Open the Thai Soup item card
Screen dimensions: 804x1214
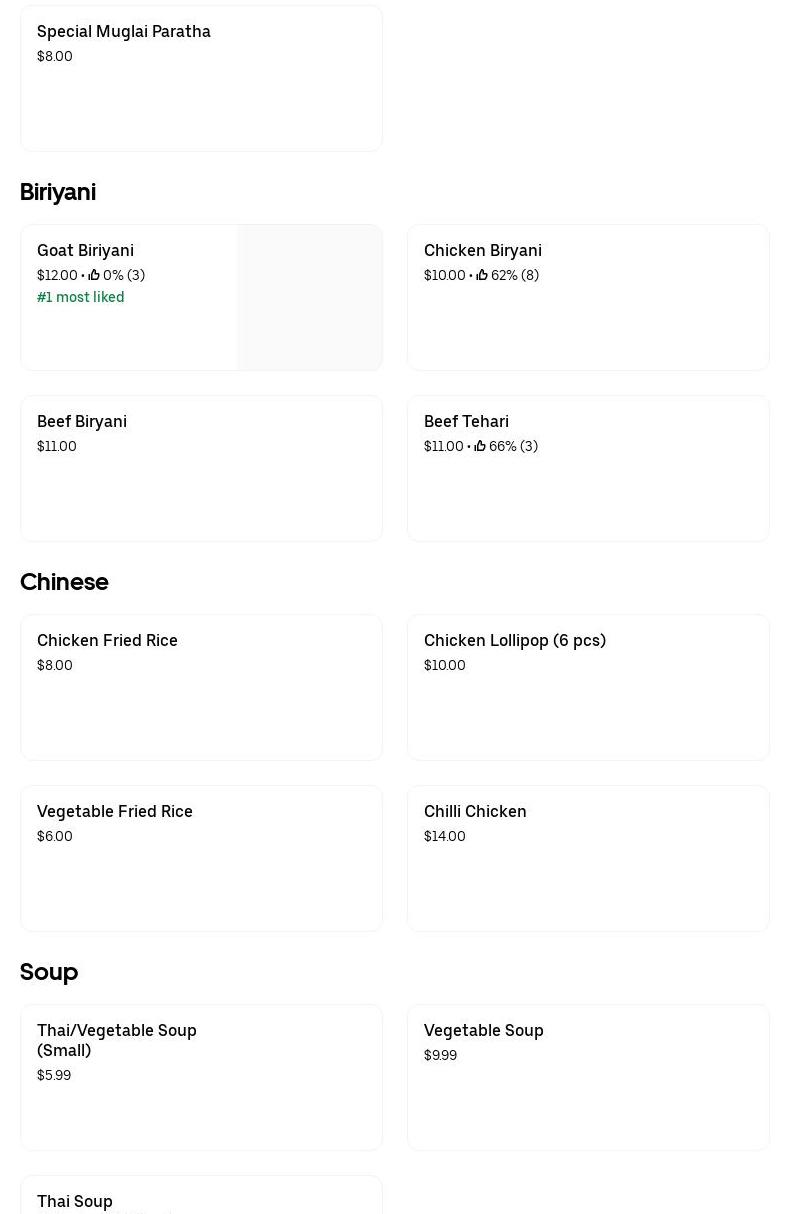pyautogui.click(x=201, y=1199)
